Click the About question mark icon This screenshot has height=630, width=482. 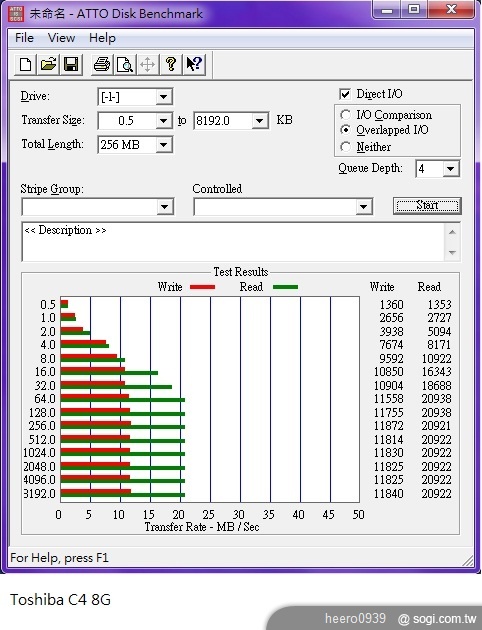point(171,64)
